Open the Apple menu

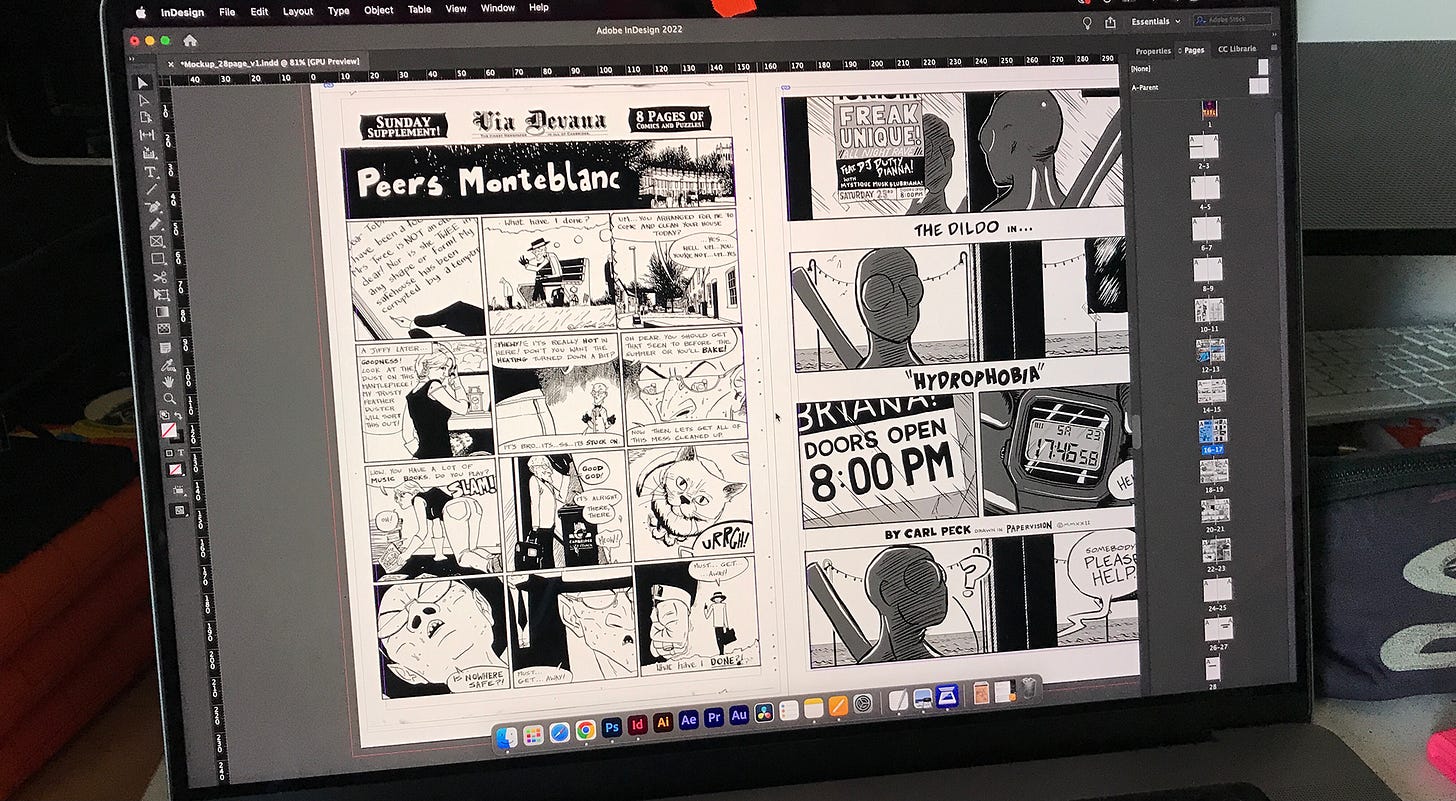point(140,13)
